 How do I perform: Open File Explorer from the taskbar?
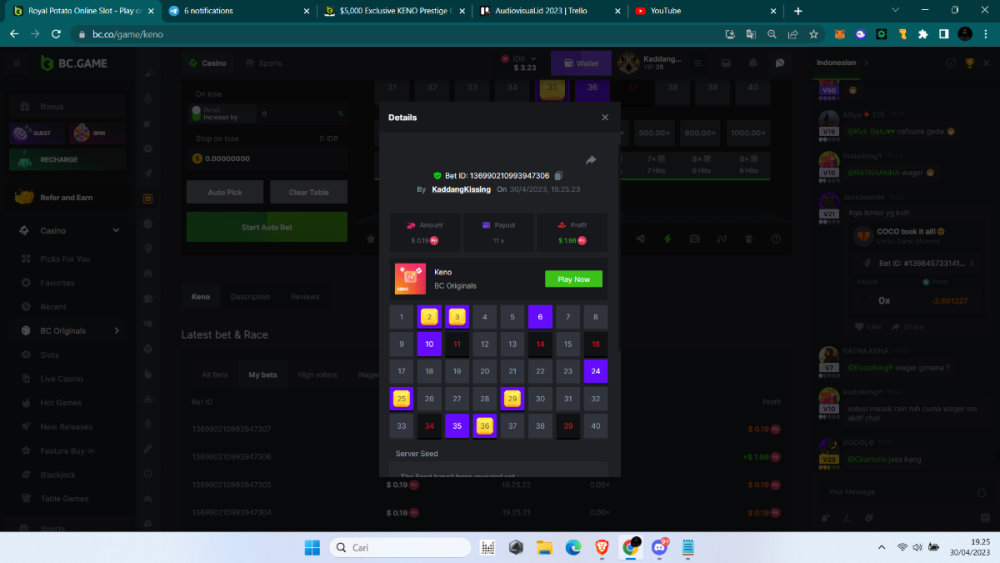tap(544, 547)
